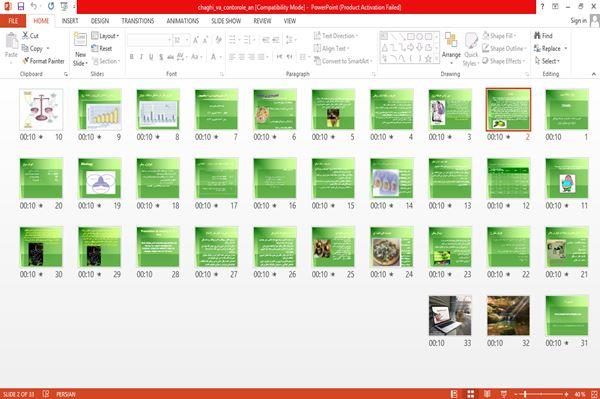Click the Paste clipboard icon
The height and width of the screenshot is (399, 600).
(11, 41)
